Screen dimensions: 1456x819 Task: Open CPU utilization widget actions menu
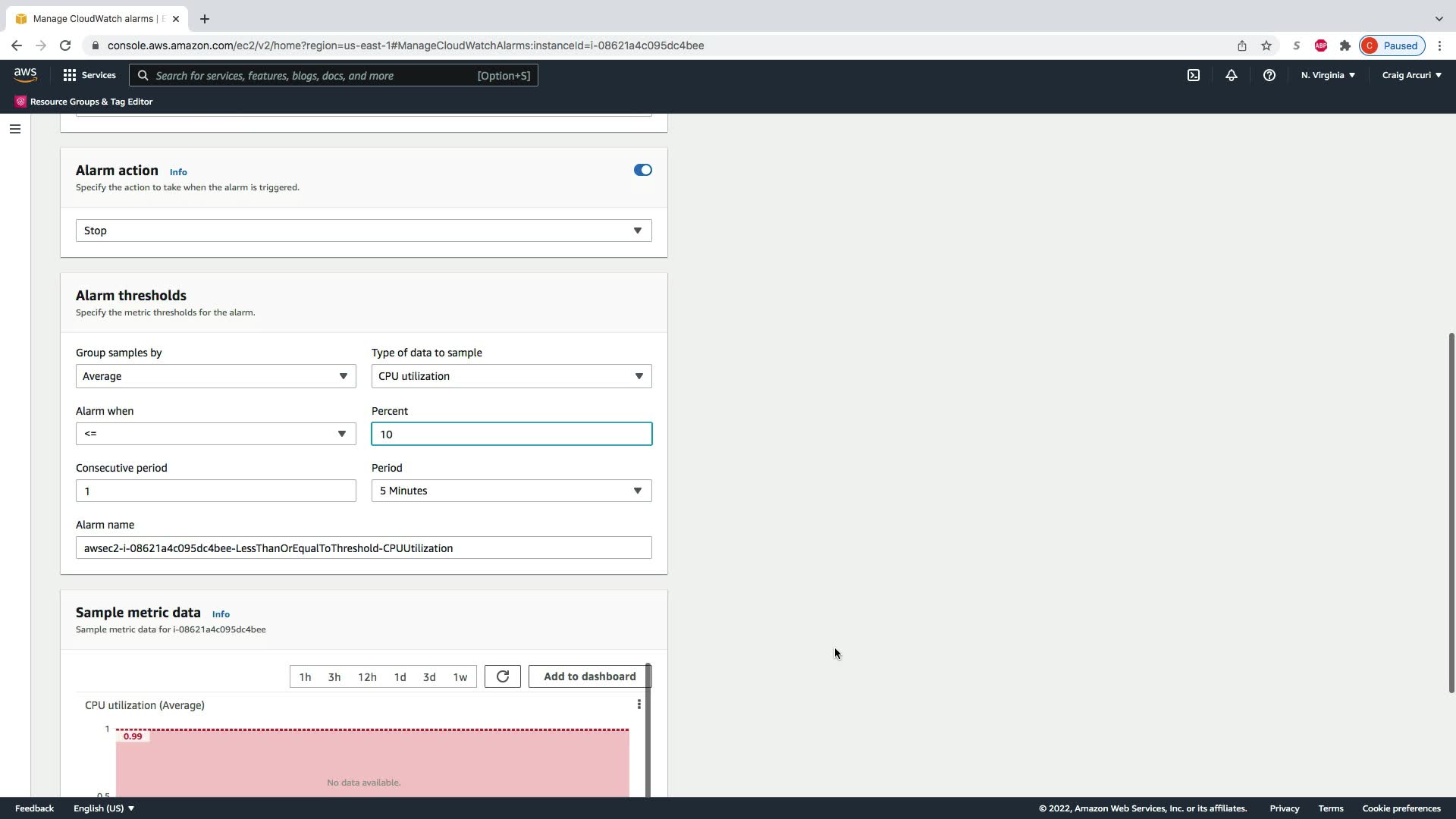(x=639, y=704)
